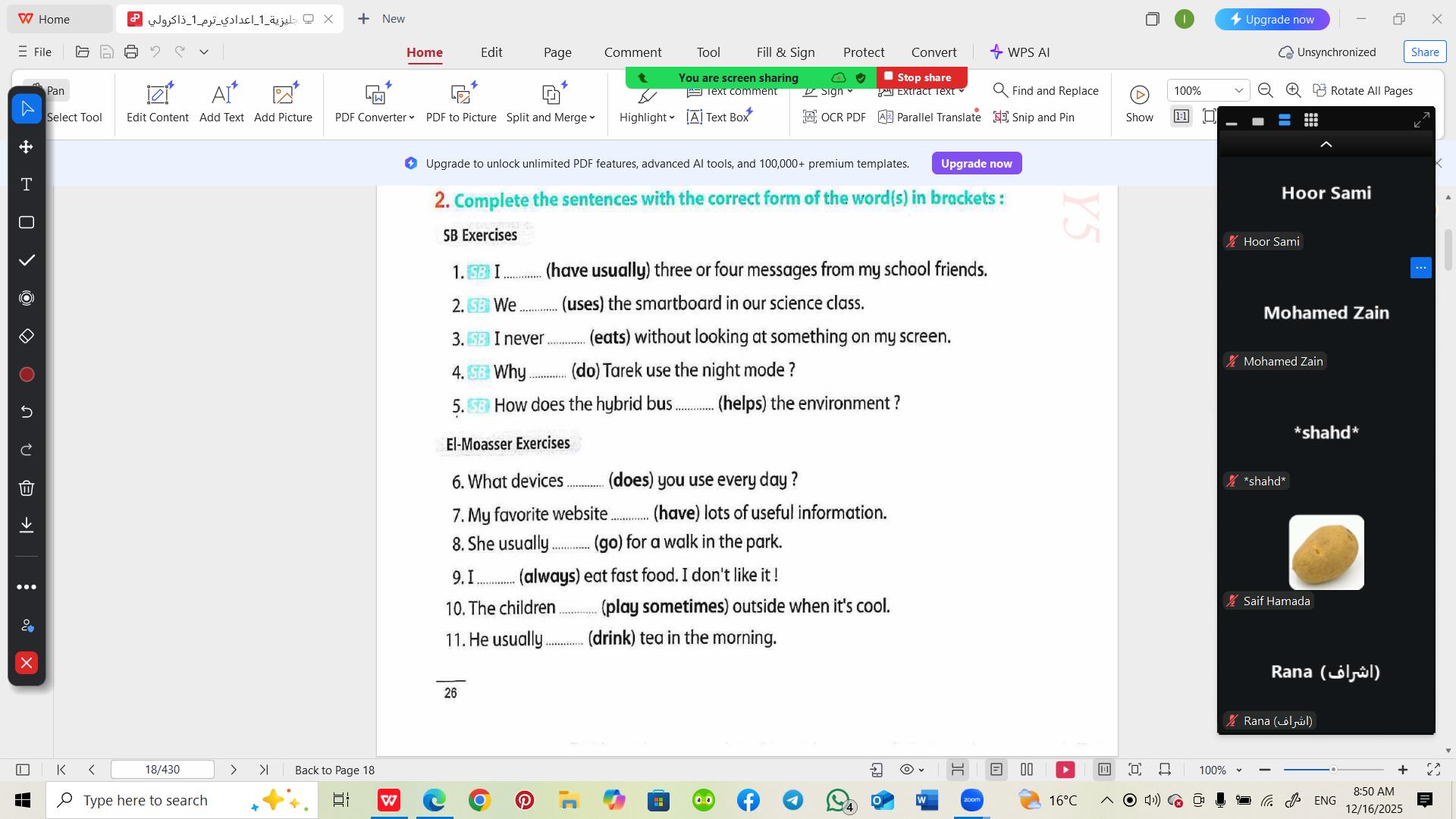Activate the spotlight target tool
Screen dimensions: 1456x819
[27, 299]
